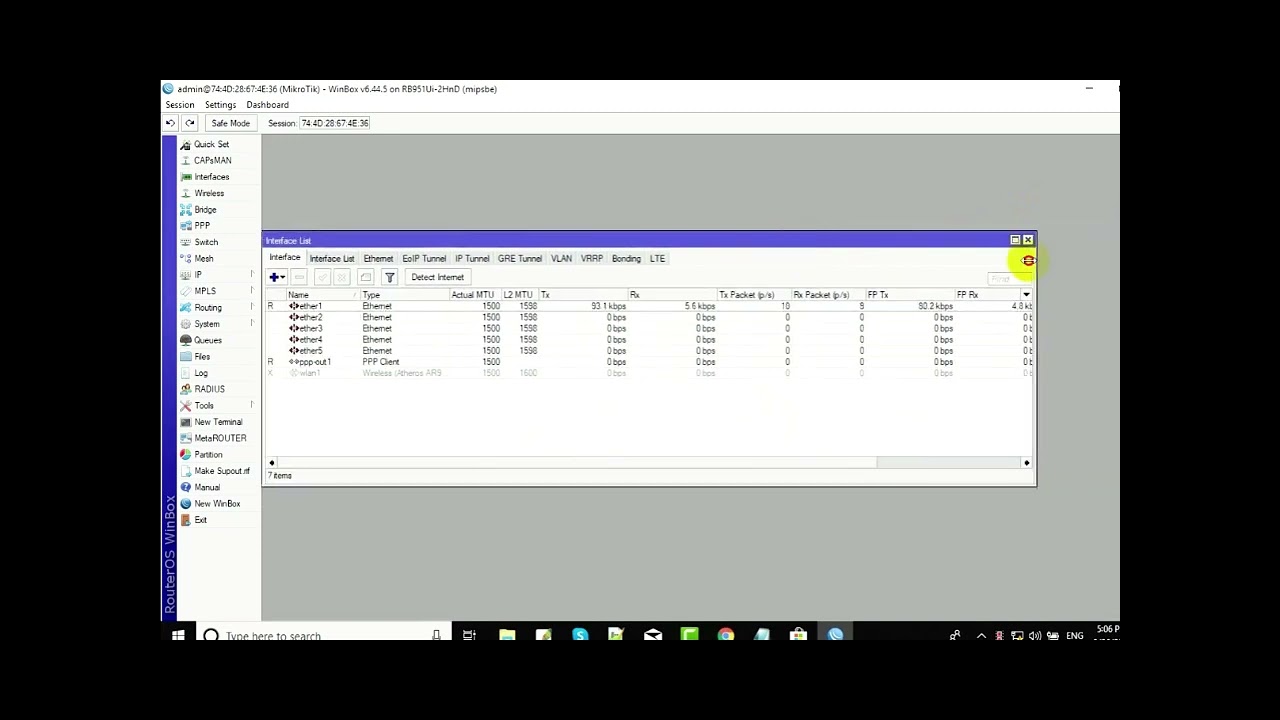
Task: Select the ether5 interface row
Action: 649,351
